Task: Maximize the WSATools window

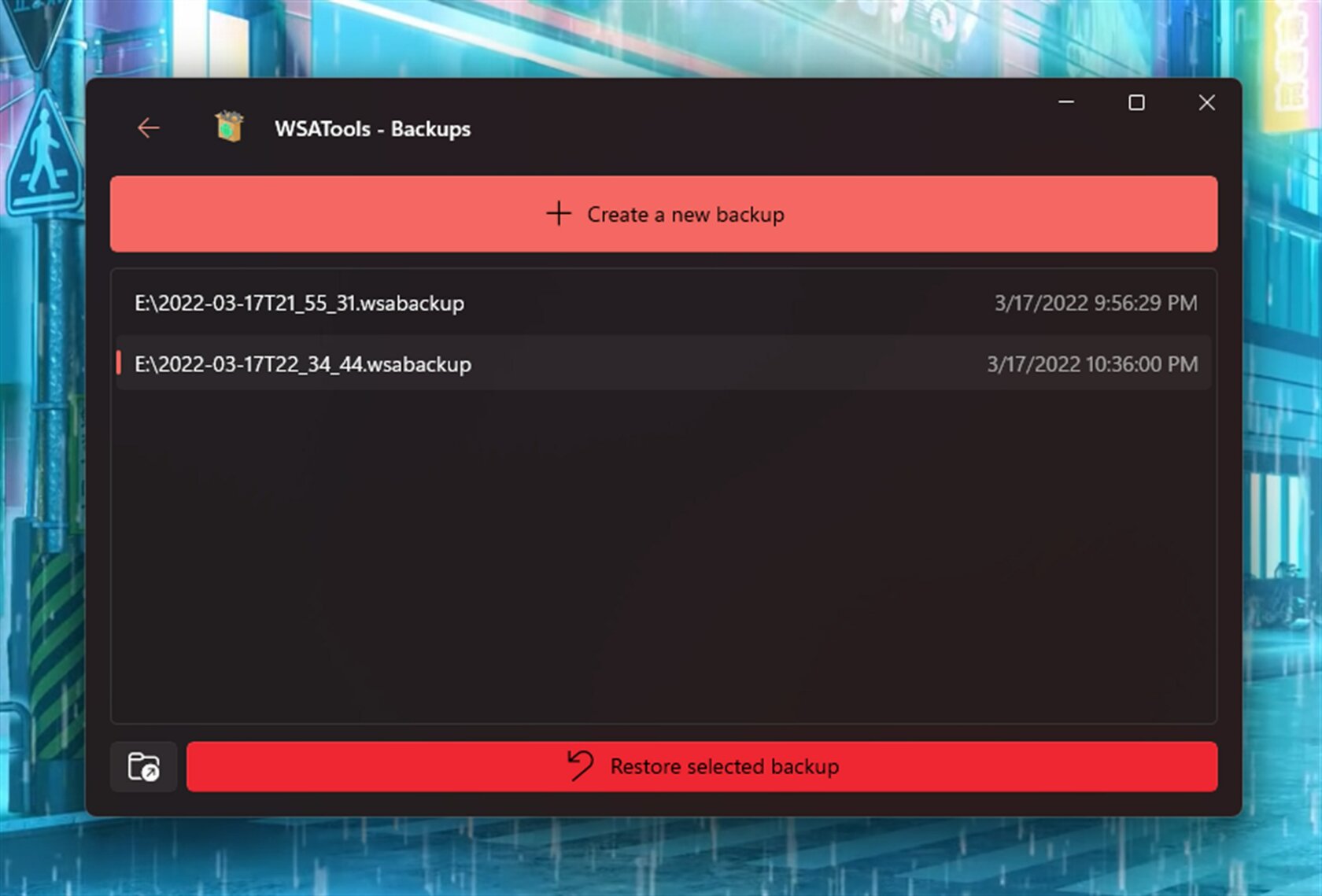Action: pyautogui.click(x=1136, y=102)
